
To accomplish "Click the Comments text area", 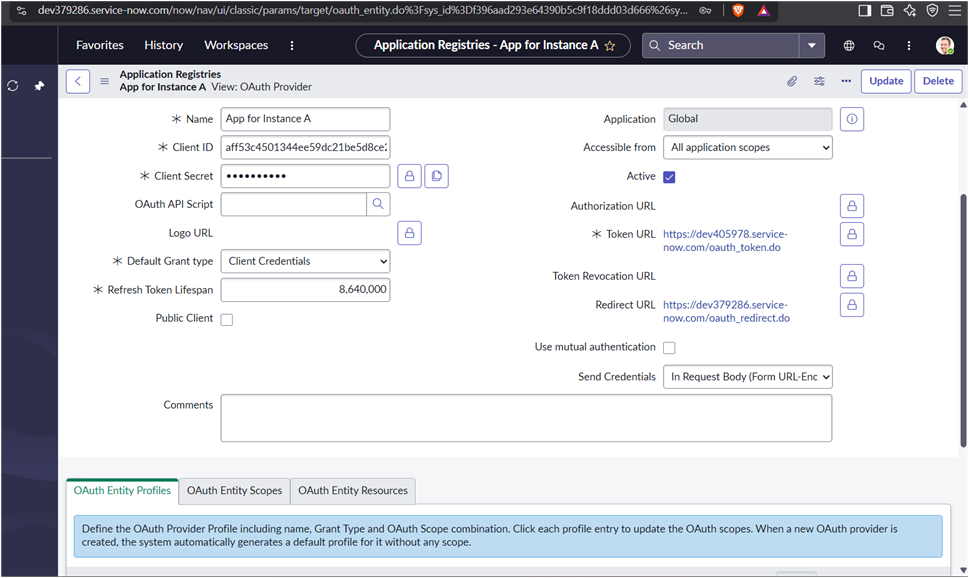I will coord(526,419).
